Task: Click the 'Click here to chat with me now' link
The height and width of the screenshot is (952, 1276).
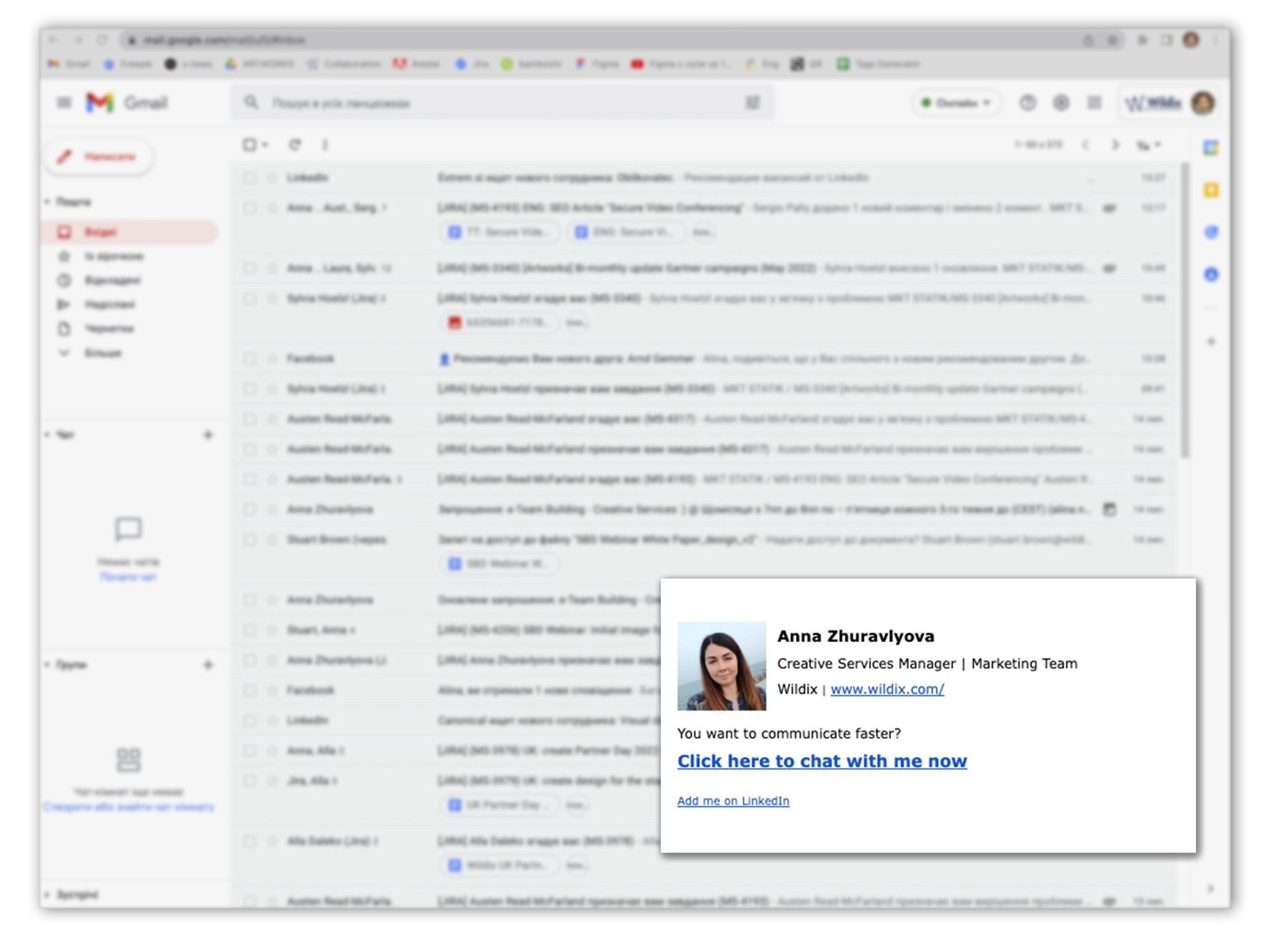Action: (x=822, y=761)
